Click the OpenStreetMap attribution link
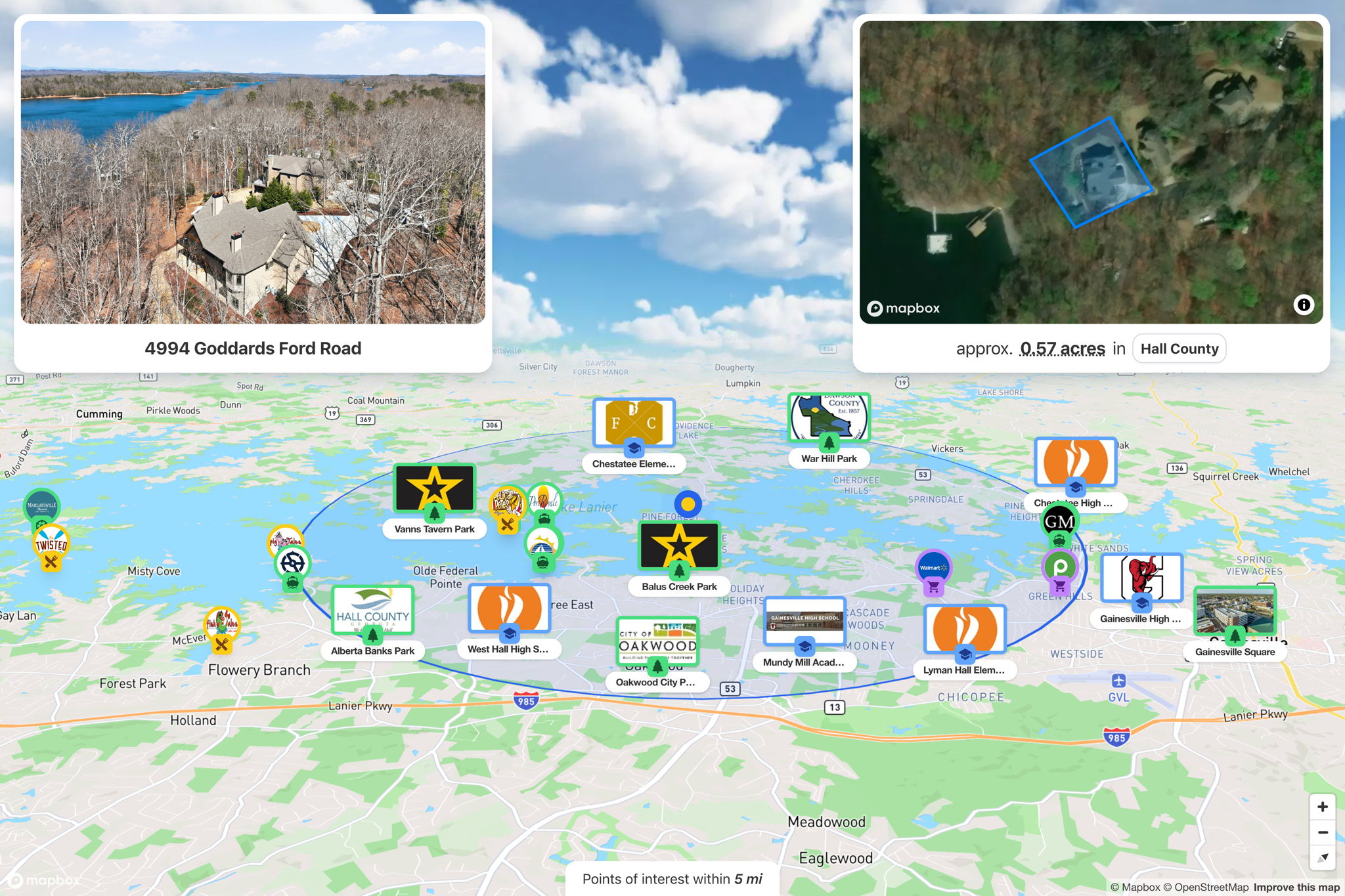Screen dimensions: 1345x896 click(1206, 887)
